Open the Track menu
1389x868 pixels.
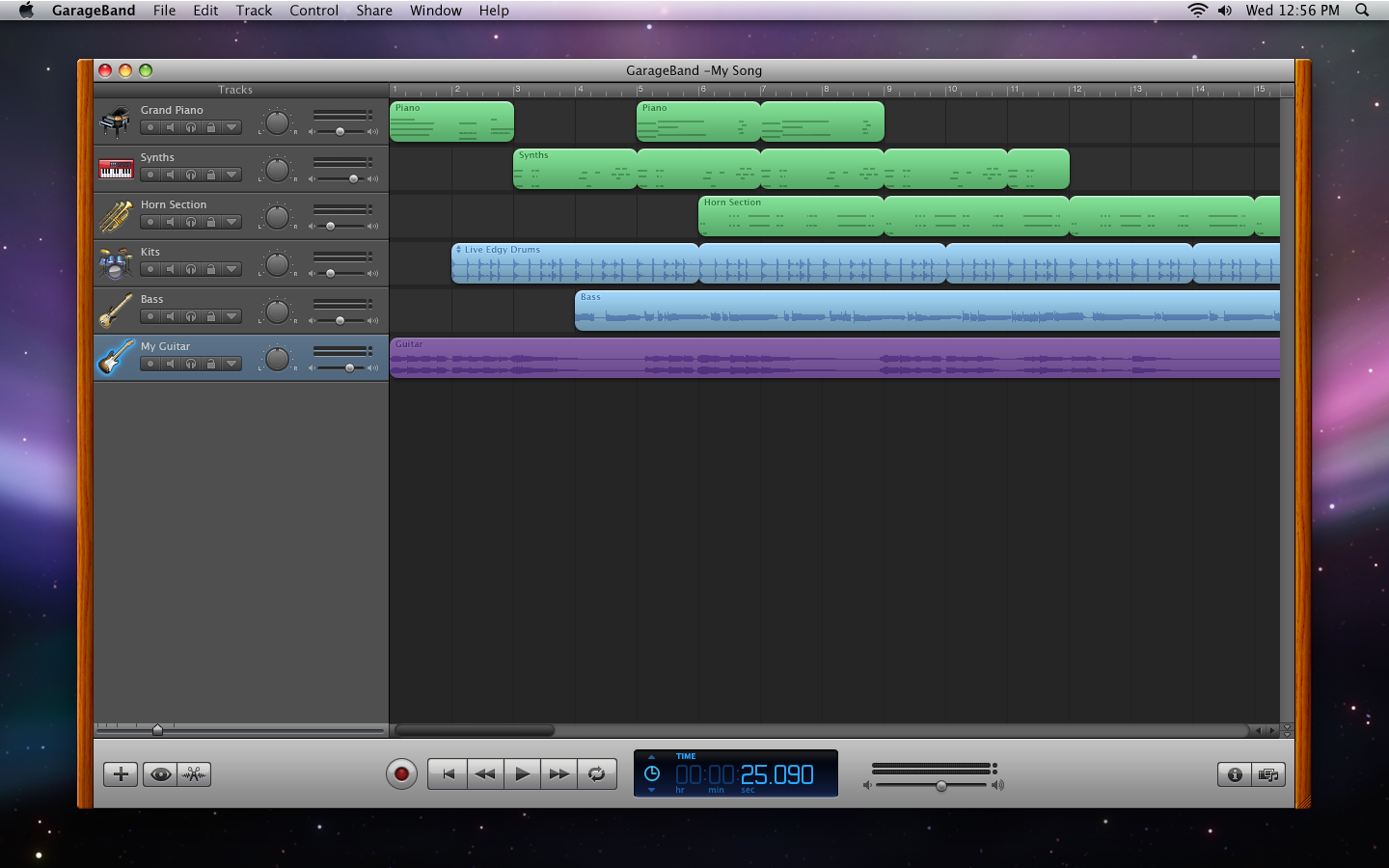click(x=254, y=11)
